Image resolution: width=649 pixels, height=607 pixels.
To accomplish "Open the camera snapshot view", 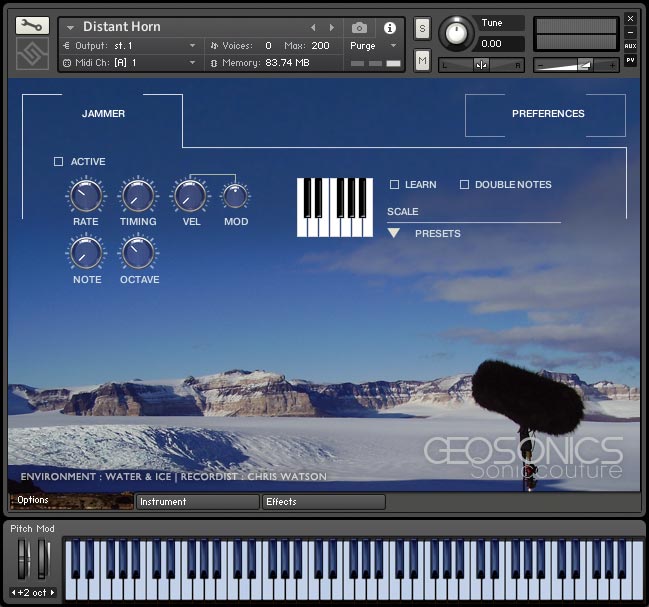I will tap(359, 28).
